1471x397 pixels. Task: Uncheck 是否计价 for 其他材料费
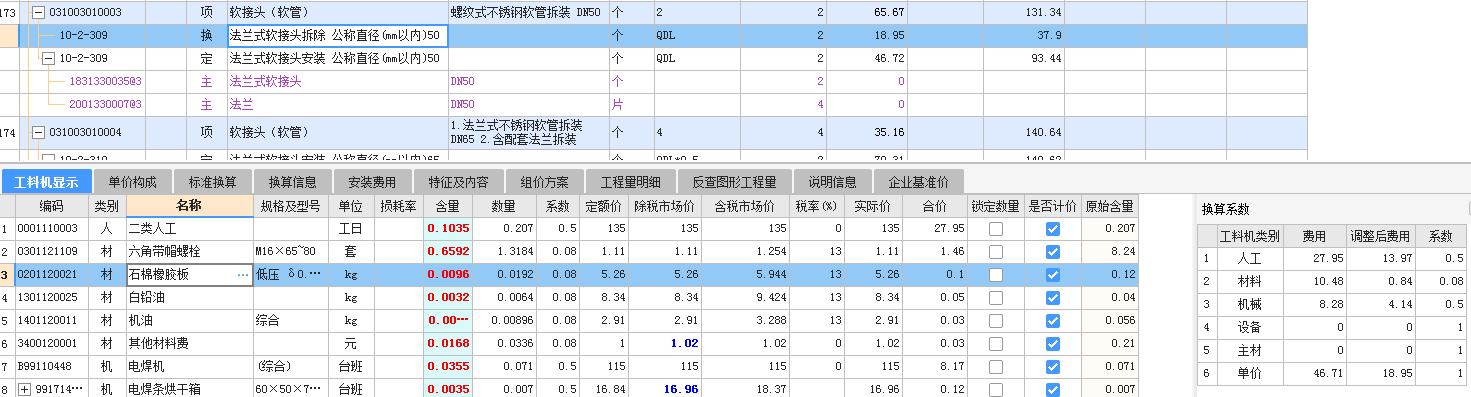pos(1052,343)
